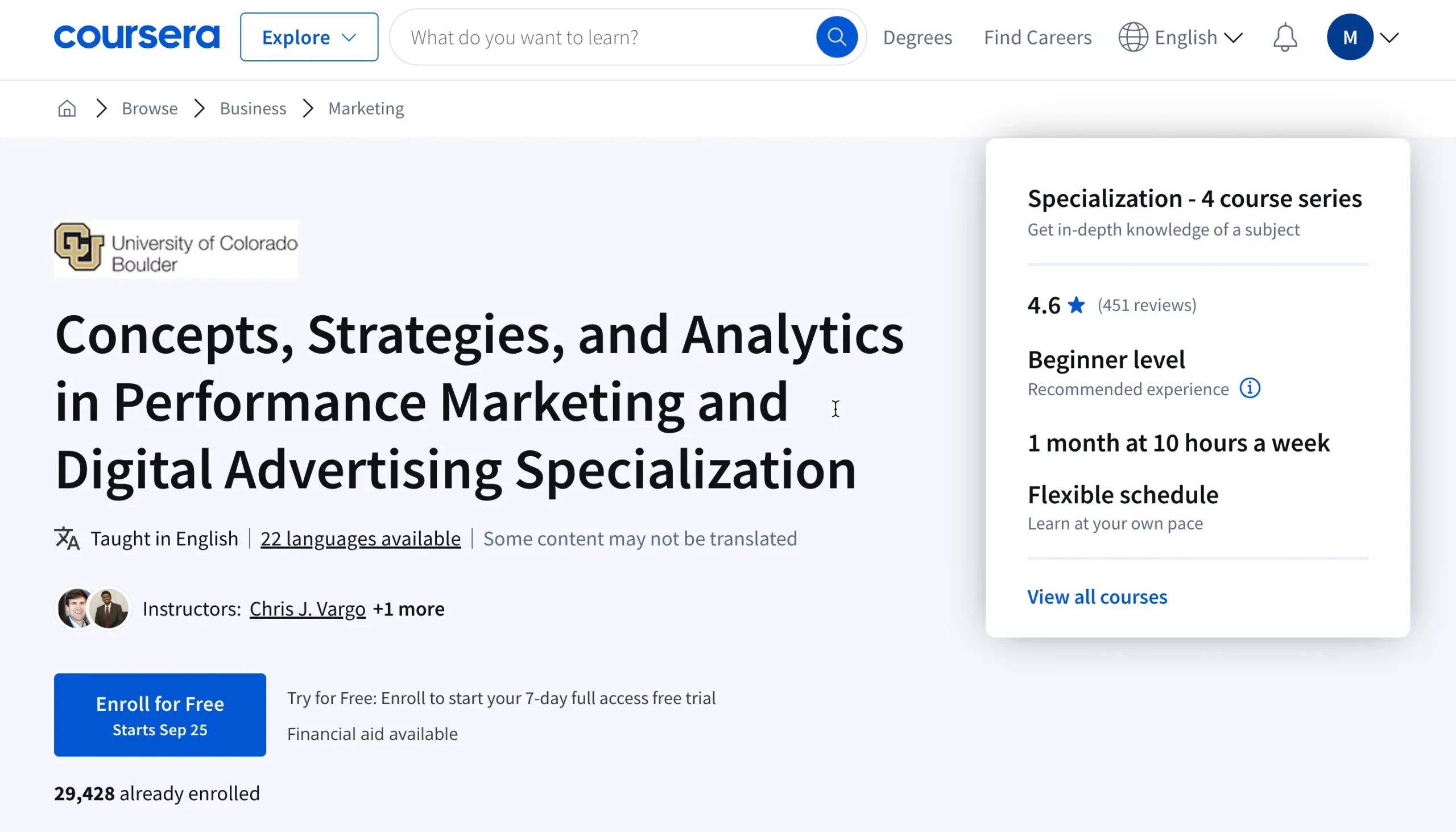The image size is (1456, 832).
Task: Open the Degrees menu item
Action: point(917,38)
